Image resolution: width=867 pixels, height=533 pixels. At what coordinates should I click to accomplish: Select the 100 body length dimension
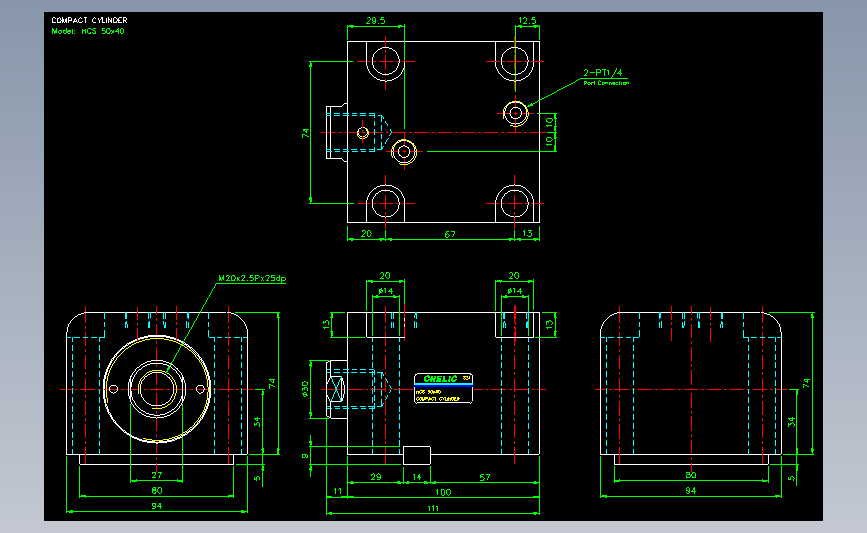click(x=443, y=492)
